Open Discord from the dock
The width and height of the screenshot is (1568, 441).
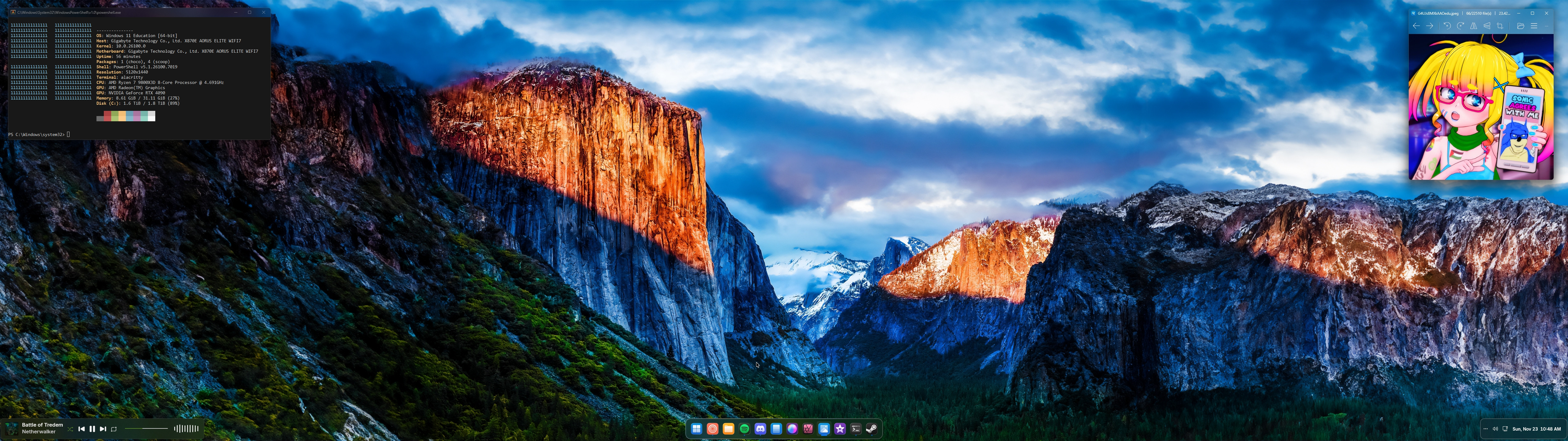click(x=760, y=429)
